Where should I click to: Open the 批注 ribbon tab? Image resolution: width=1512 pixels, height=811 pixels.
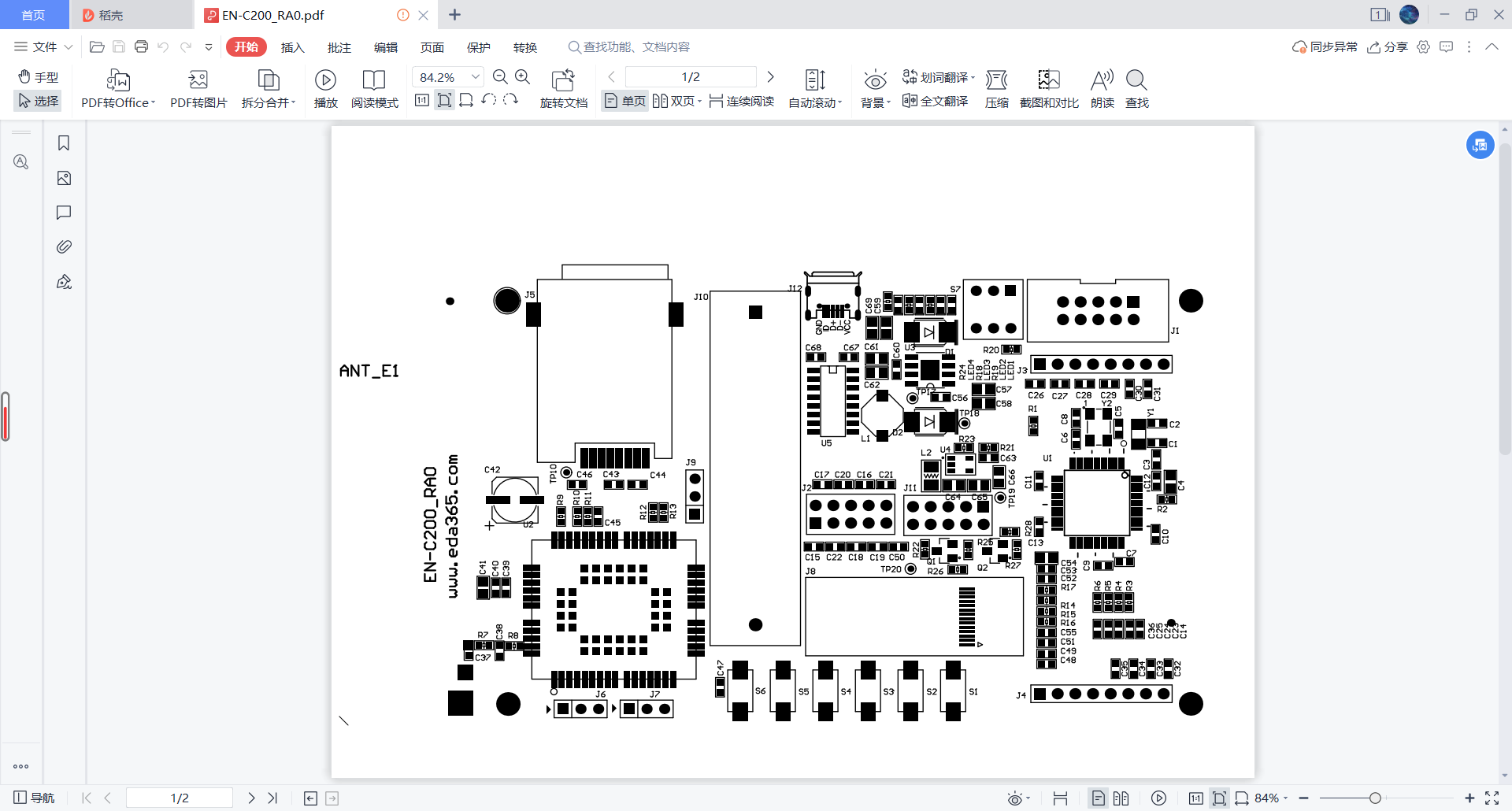tap(339, 47)
